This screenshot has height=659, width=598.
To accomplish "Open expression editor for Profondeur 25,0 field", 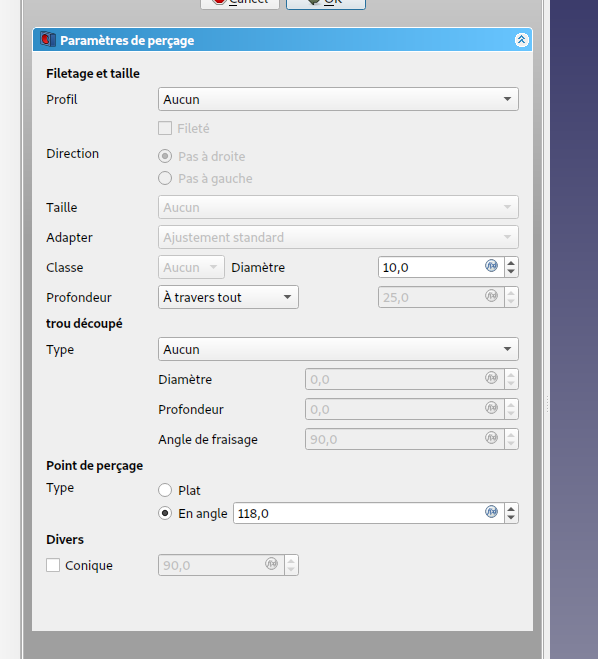I will tap(491, 296).
